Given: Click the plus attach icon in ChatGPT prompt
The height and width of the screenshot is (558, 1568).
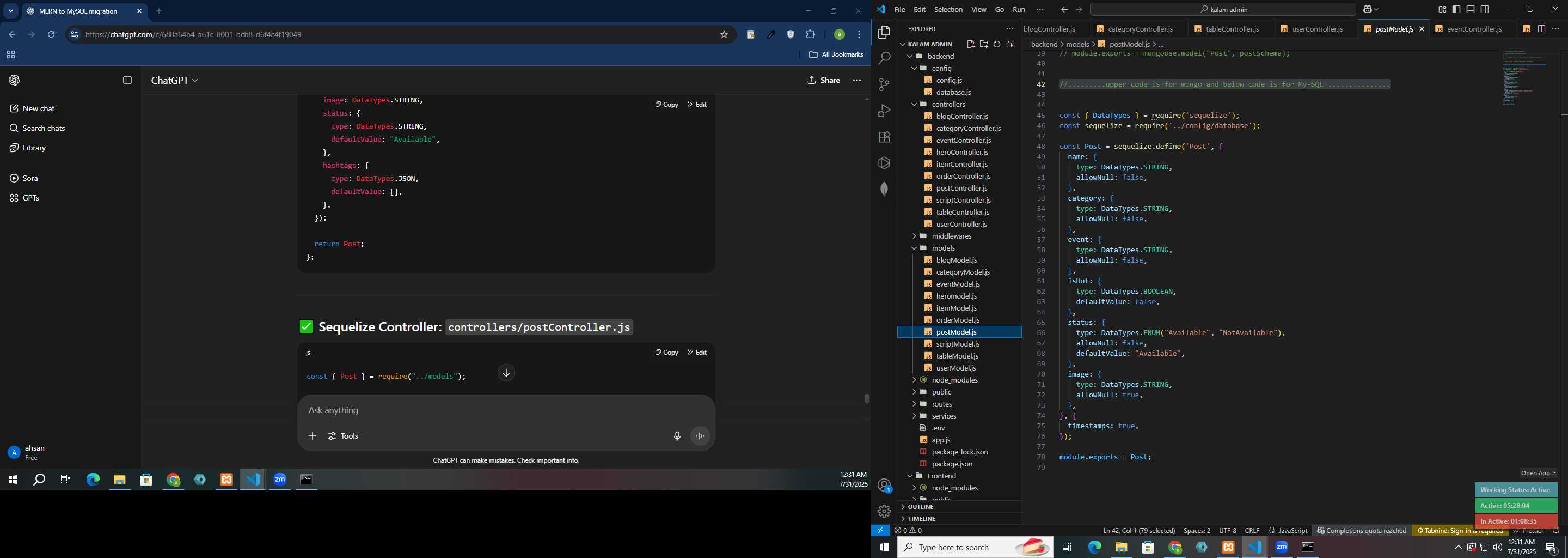Looking at the screenshot, I should coord(313,436).
